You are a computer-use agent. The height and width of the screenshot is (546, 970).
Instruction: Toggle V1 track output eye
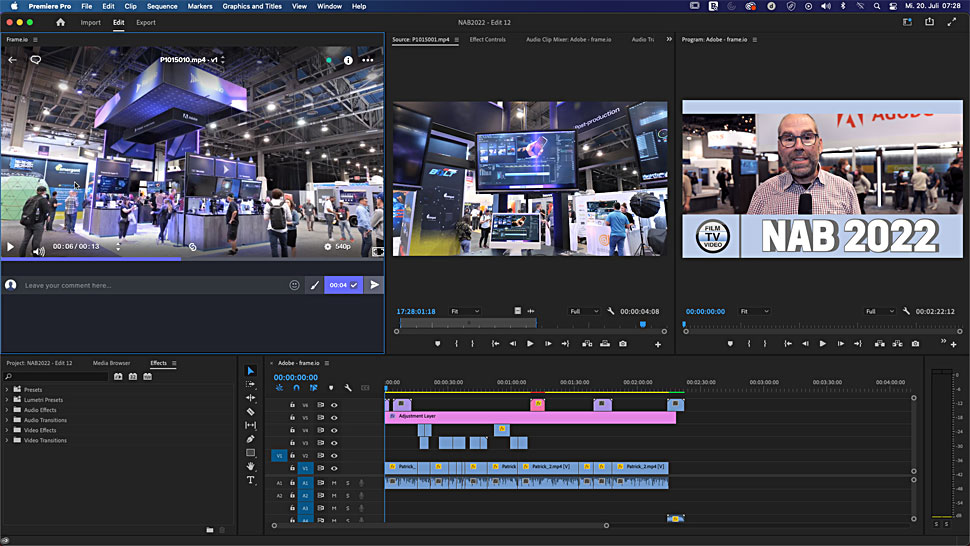pyautogui.click(x=334, y=468)
